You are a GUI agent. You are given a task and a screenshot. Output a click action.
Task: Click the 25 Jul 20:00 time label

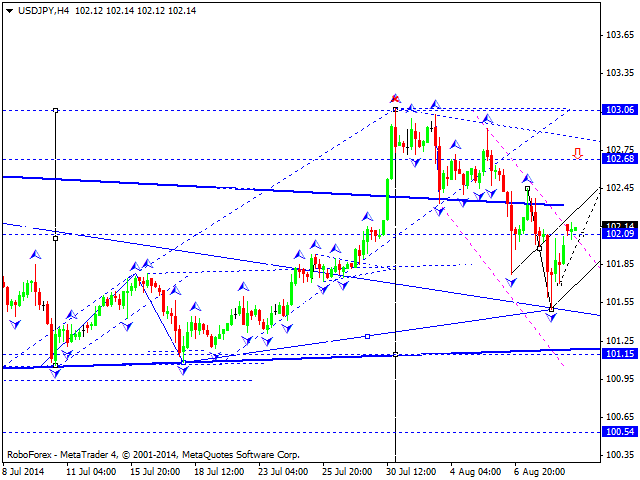347,472
